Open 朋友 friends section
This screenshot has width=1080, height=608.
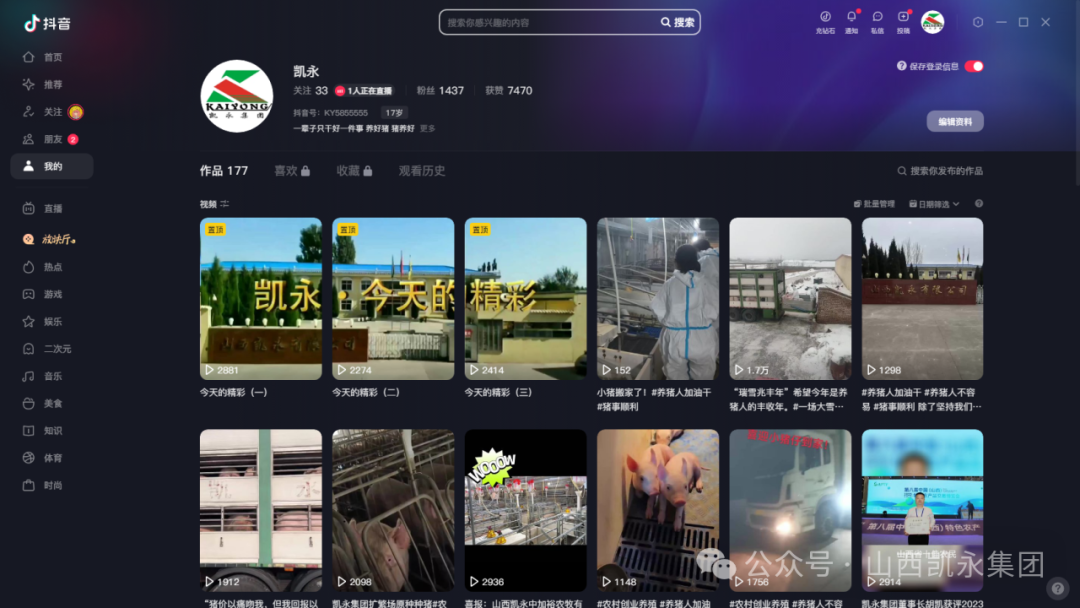pos(50,139)
